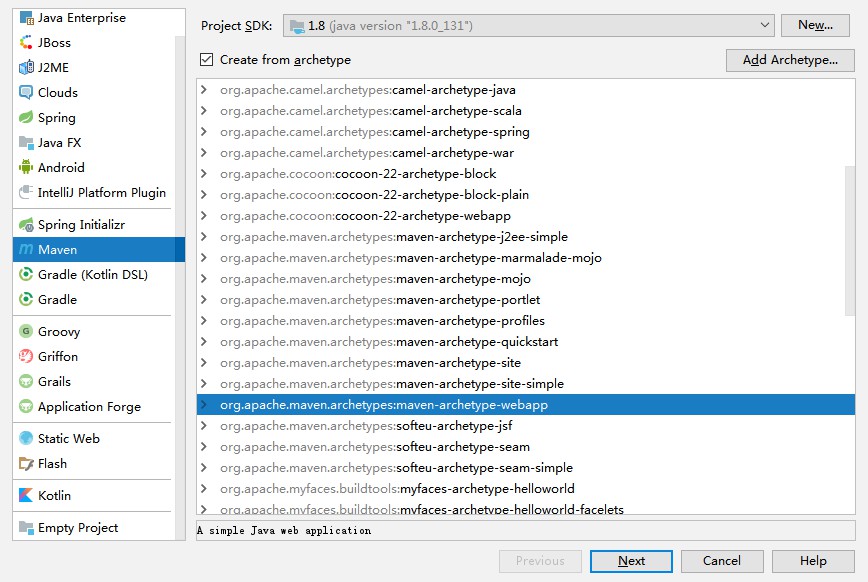Click the Griffon icon
Screen dimensions: 868x582
click(26, 356)
